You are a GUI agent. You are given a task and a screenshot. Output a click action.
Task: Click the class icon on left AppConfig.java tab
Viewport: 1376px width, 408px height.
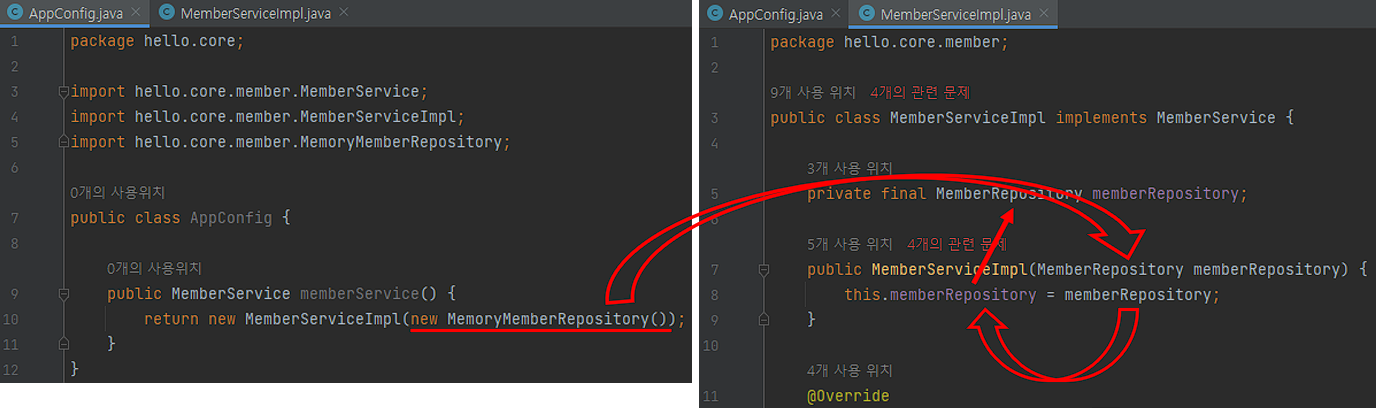point(16,13)
